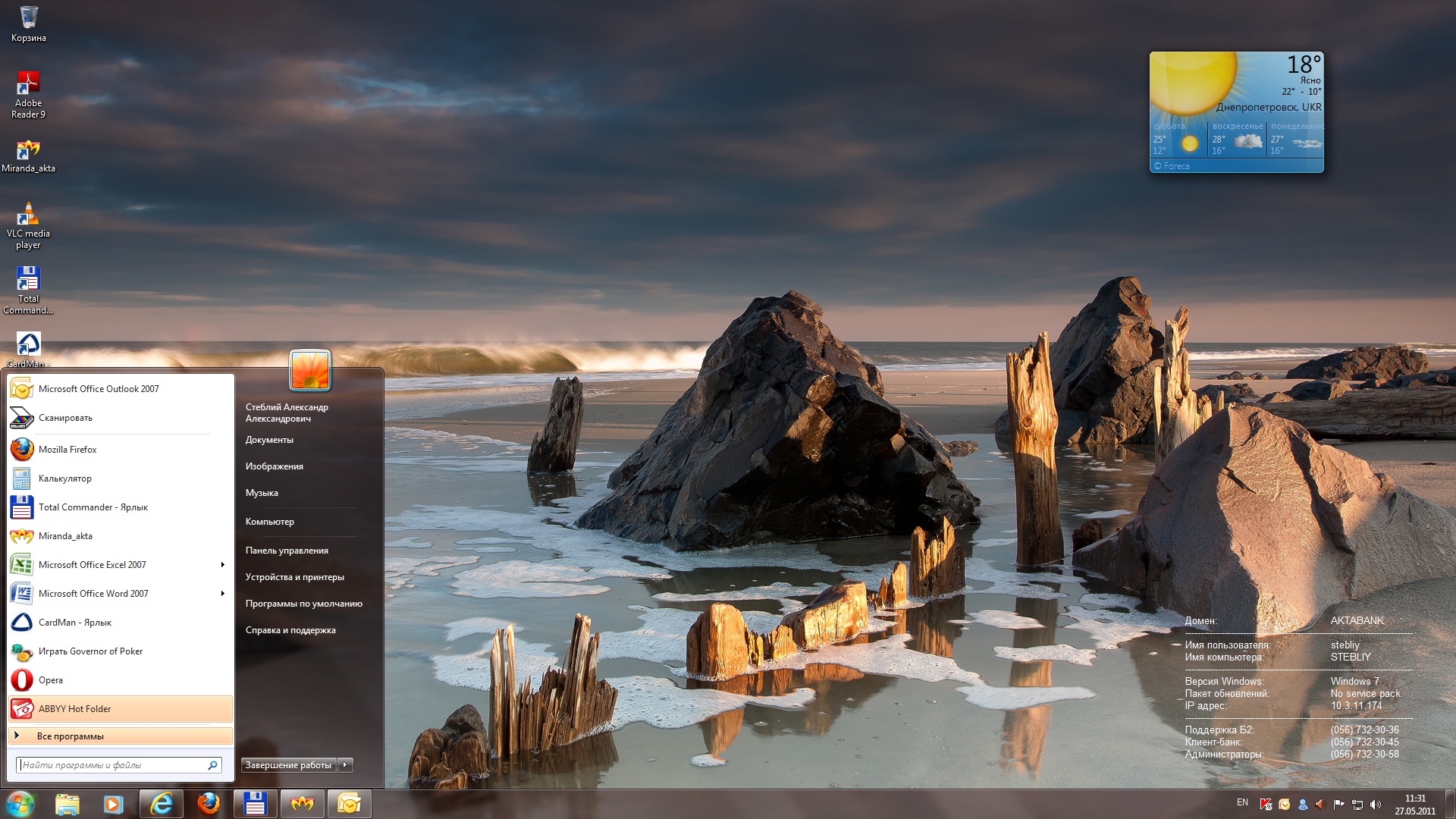Open Устройства и принтеры
Viewport: 1456px width, 819px height.
click(x=294, y=577)
